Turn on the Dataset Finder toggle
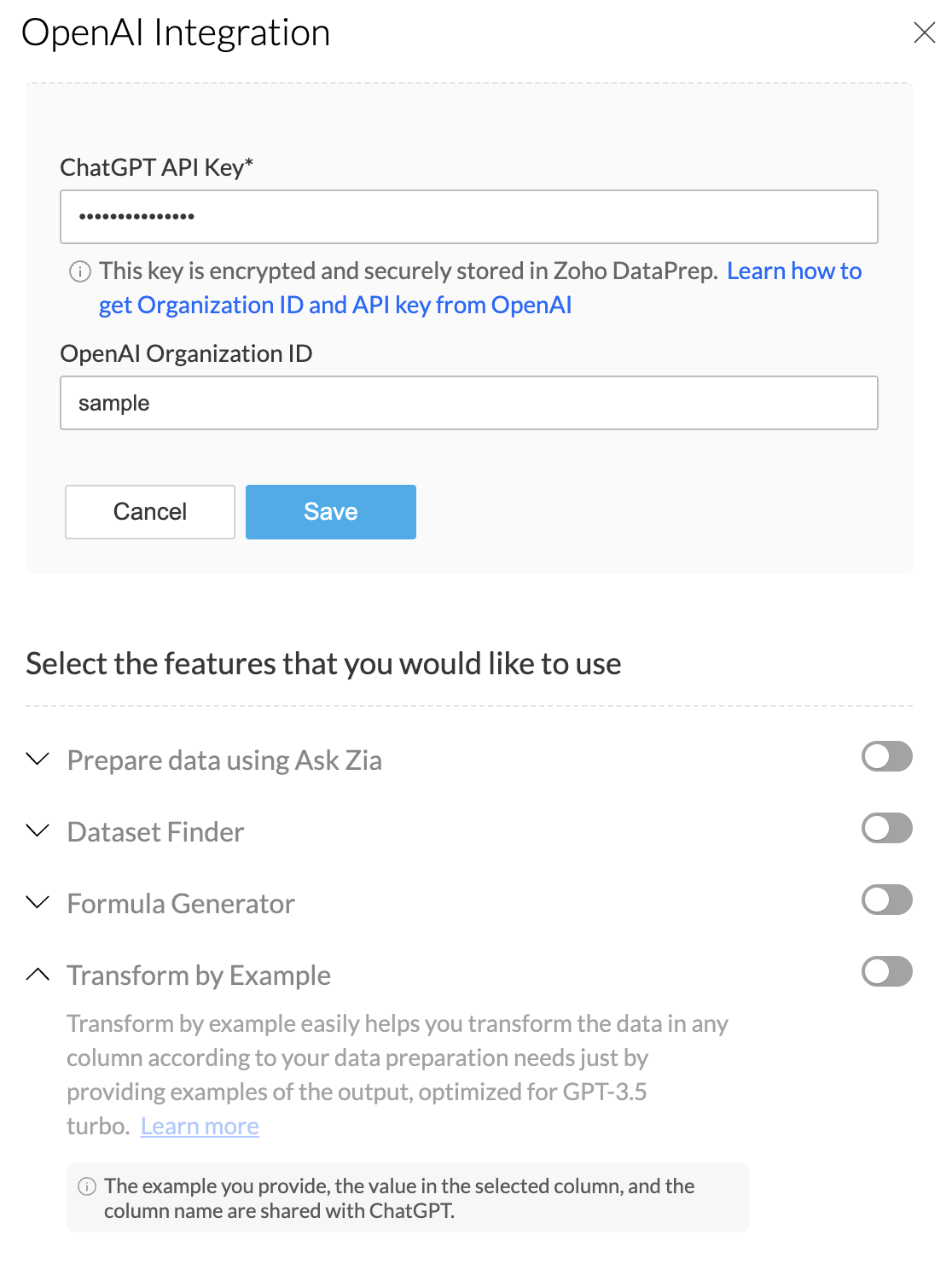Screen dimensions: 952x1270 click(886, 828)
